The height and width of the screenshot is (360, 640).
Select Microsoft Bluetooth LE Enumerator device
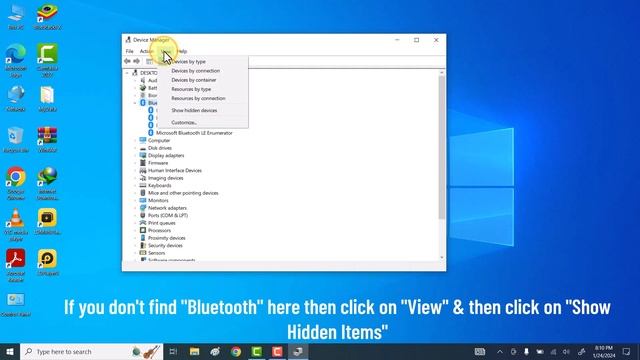coord(194,133)
